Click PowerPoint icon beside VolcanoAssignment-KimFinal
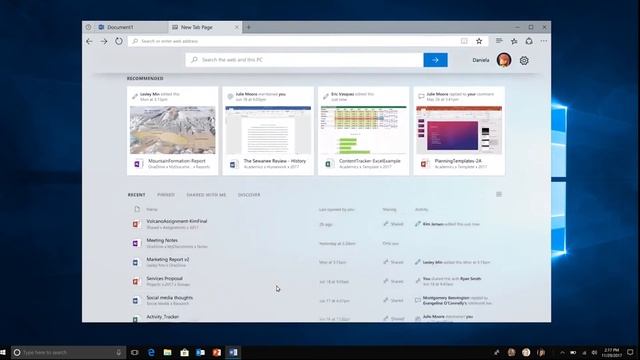640x360 pixels. point(136,224)
